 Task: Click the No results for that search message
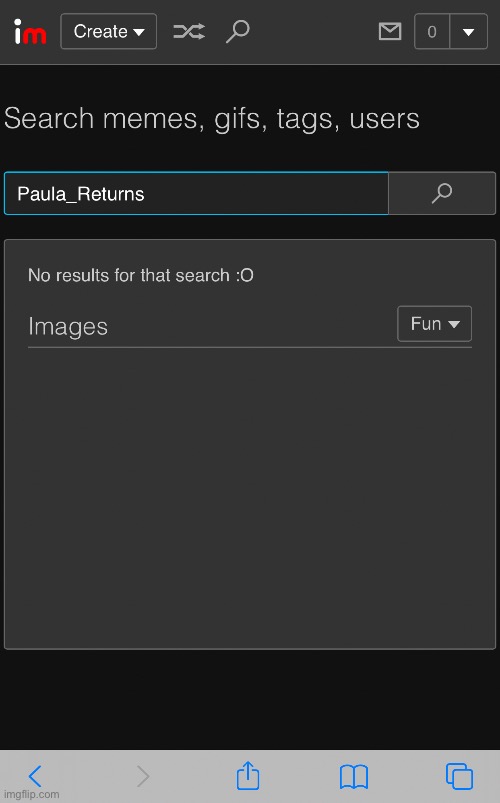point(141,275)
